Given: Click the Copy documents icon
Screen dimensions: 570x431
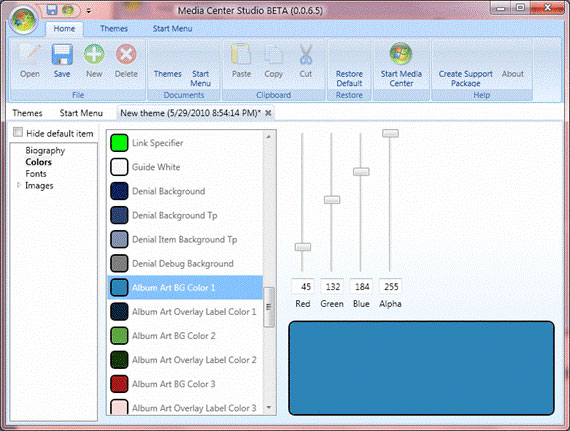Looking at the screenshot, I should 273,54.
